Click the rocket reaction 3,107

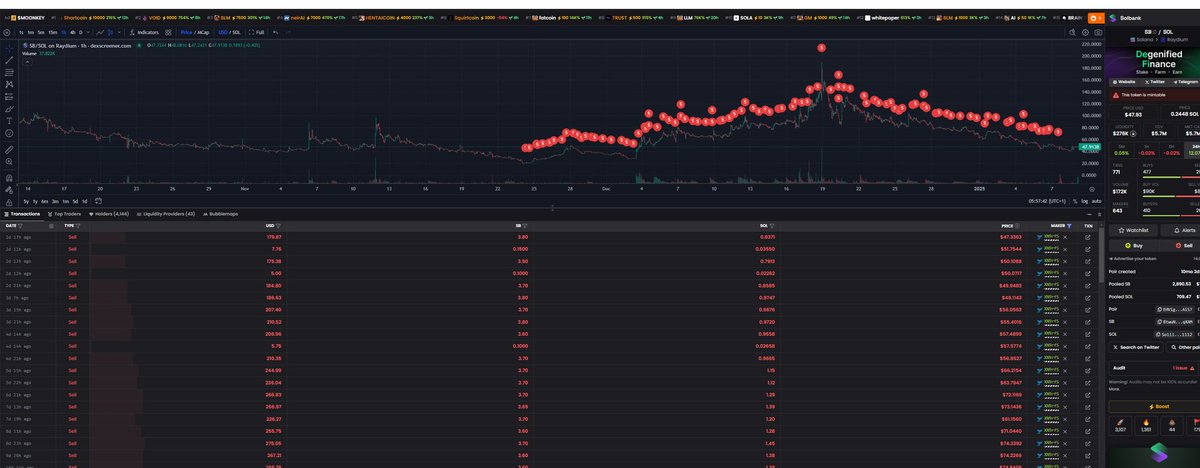pyautogui.click(x=1120, y=426)
